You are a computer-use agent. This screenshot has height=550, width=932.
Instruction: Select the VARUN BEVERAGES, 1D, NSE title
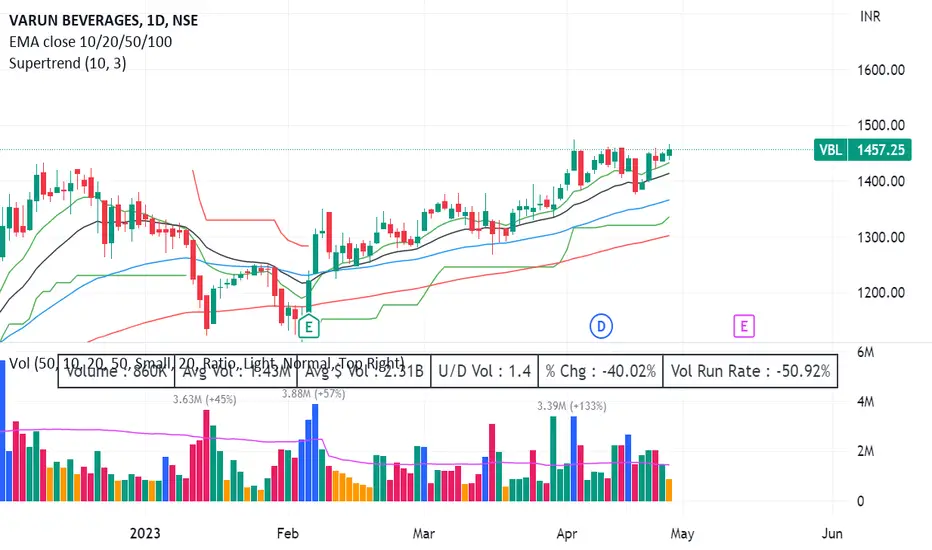103,20
